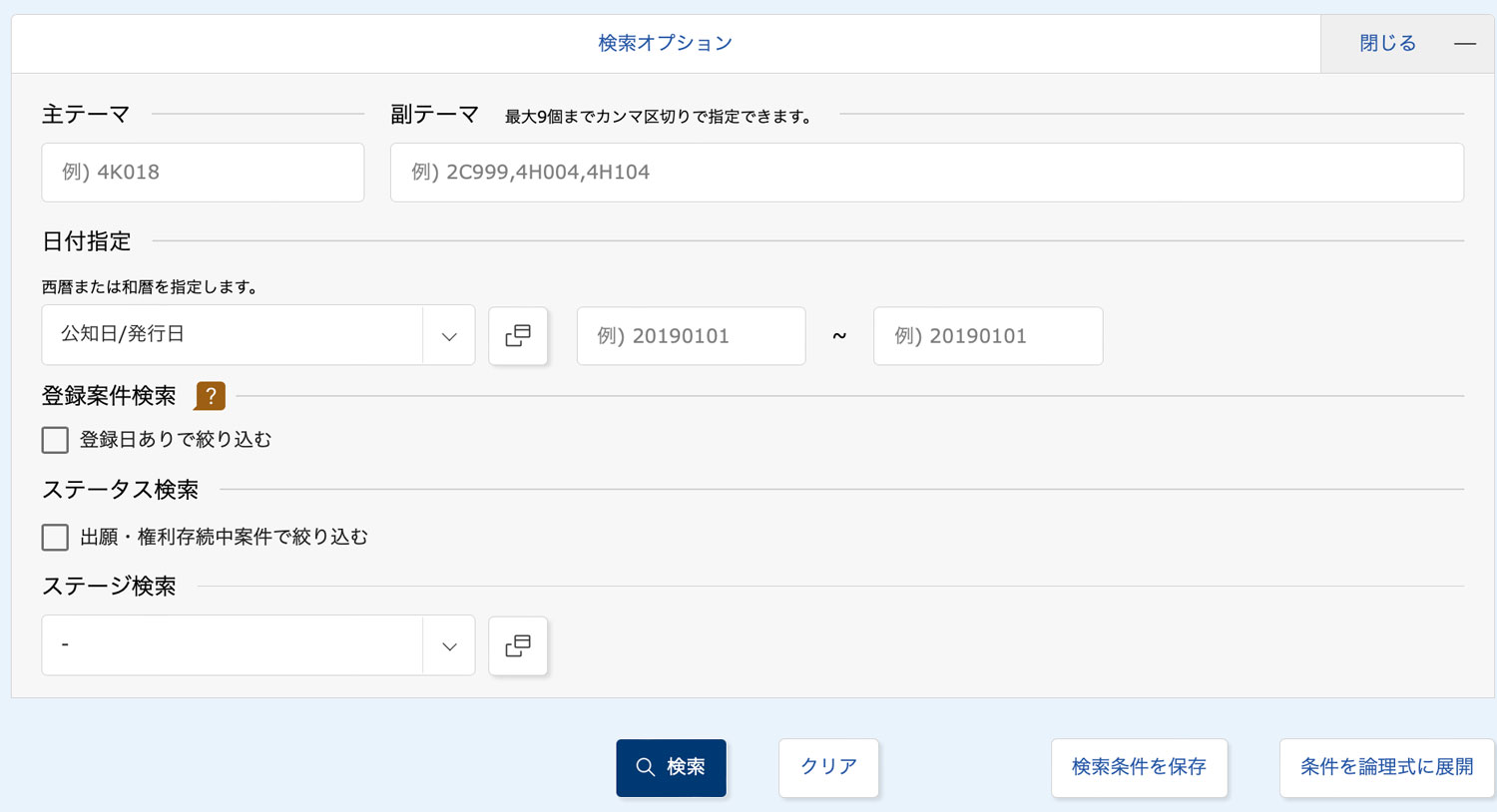This screenshot has width=1497, height=812.
Task: Click the minimize dash at the top right
Action: click(1465, 44)
